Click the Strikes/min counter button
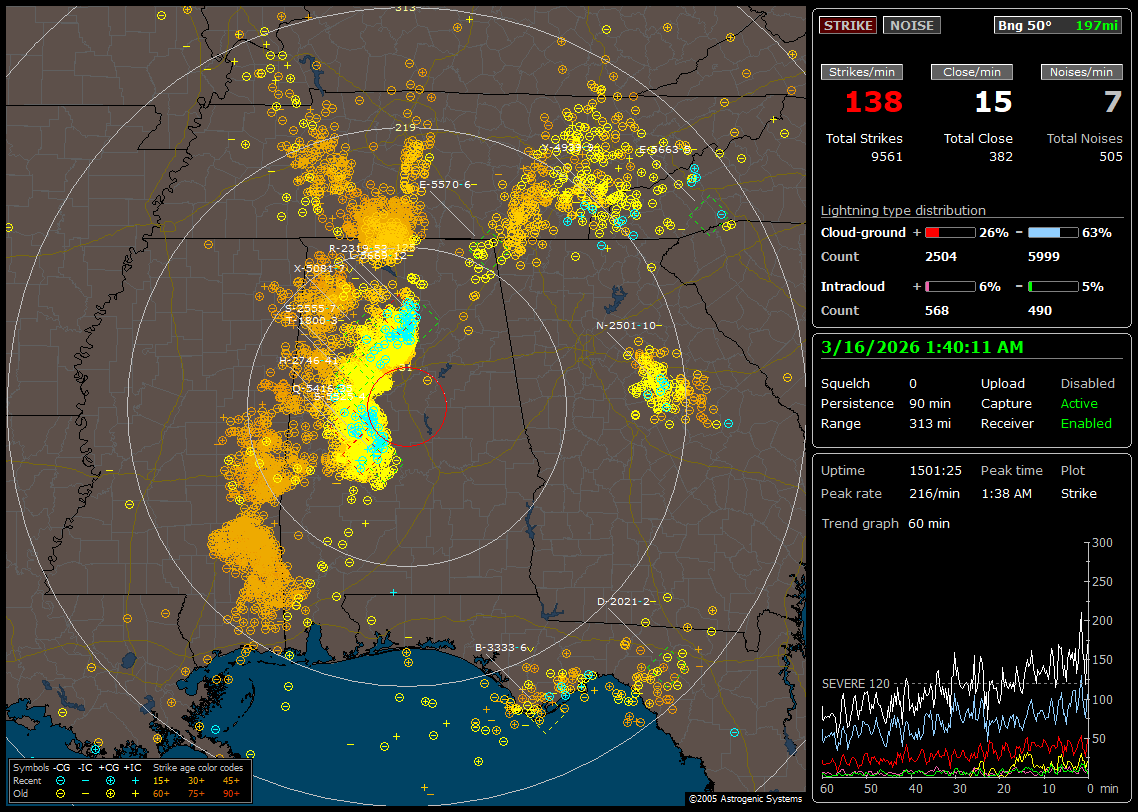The width and height of the screenshot is (1138, 812). click(x=862, y=72)
